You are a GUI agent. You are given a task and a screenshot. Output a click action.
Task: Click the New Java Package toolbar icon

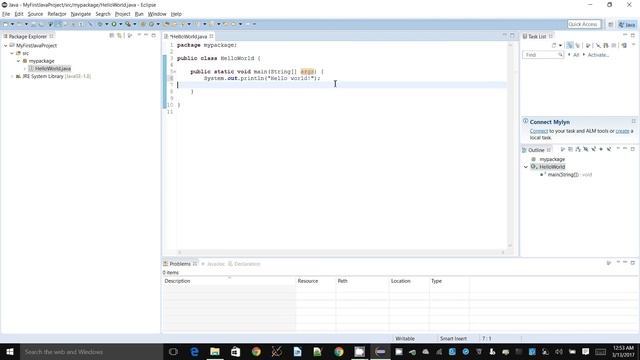(x=142, y=24)
